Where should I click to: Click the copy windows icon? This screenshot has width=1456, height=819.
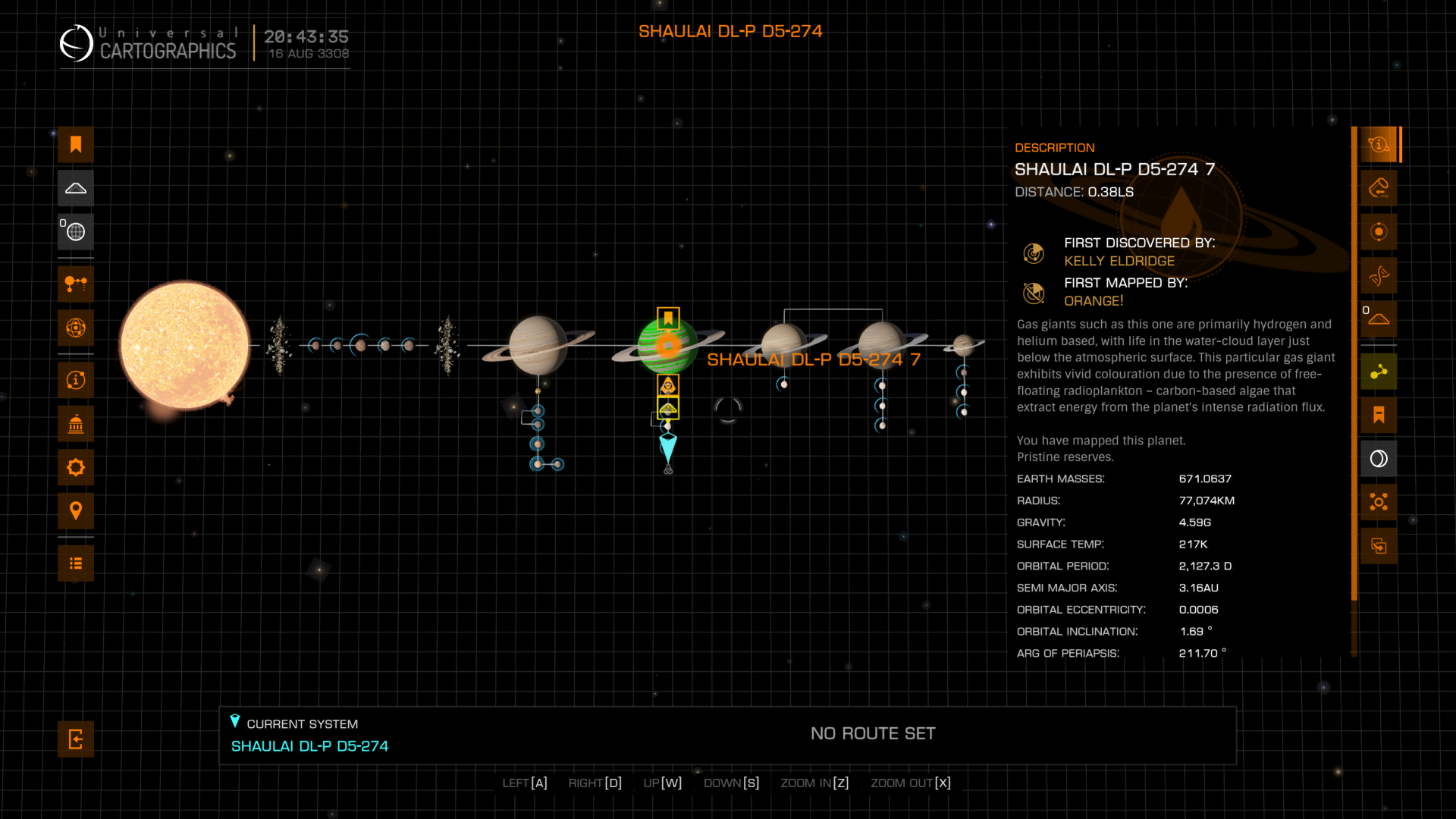(x=1379, y=546)
